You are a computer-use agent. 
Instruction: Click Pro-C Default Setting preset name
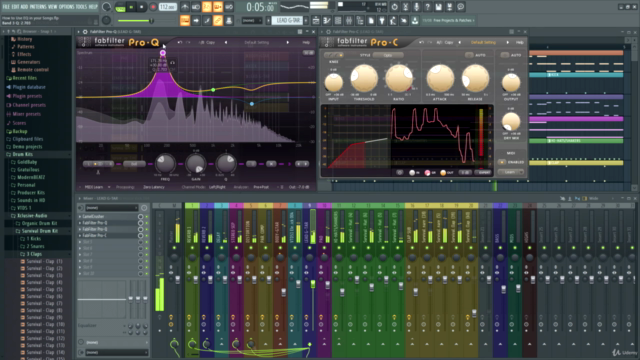point(483,42)
